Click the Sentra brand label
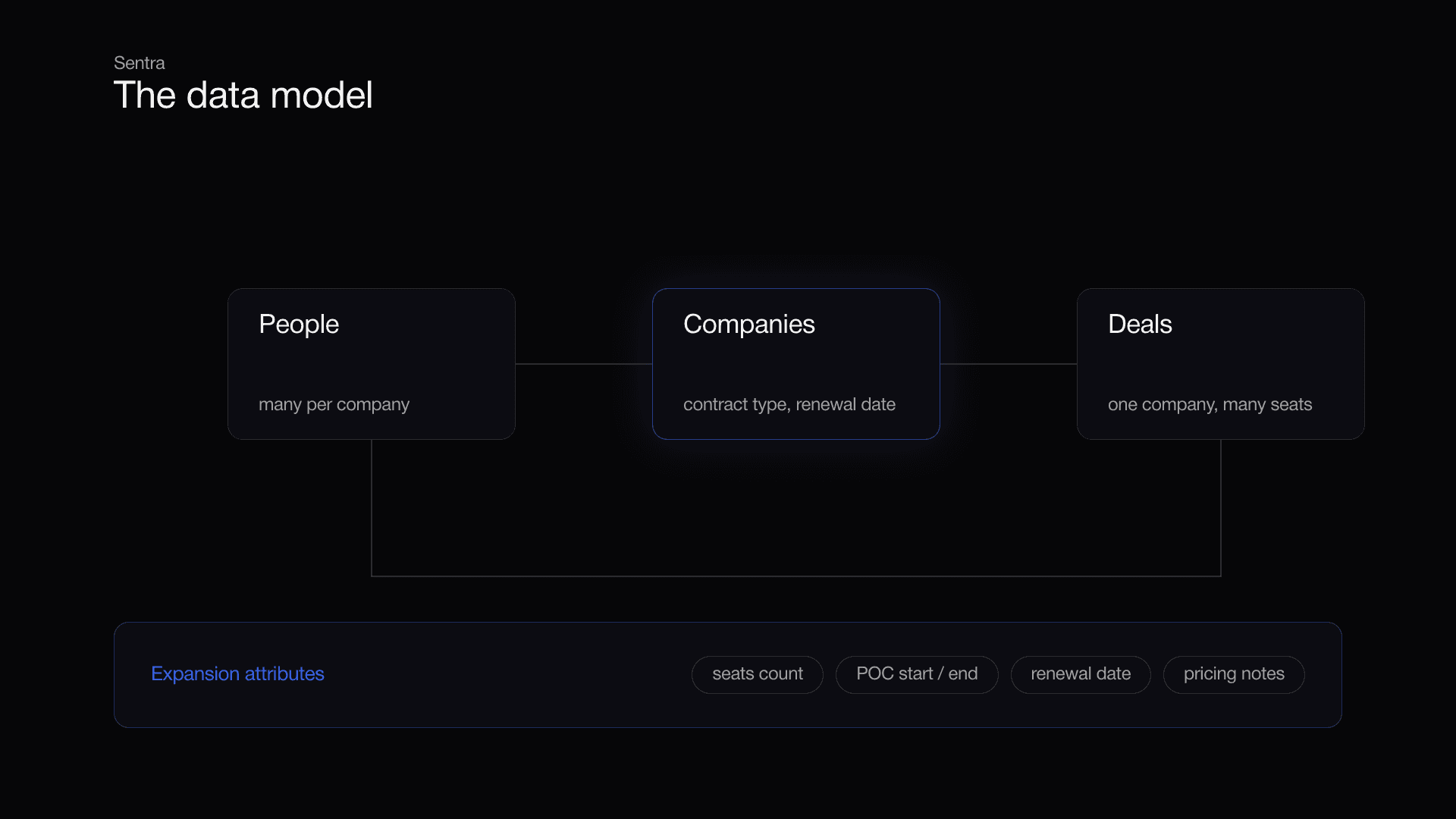 [x=139, y=63]
